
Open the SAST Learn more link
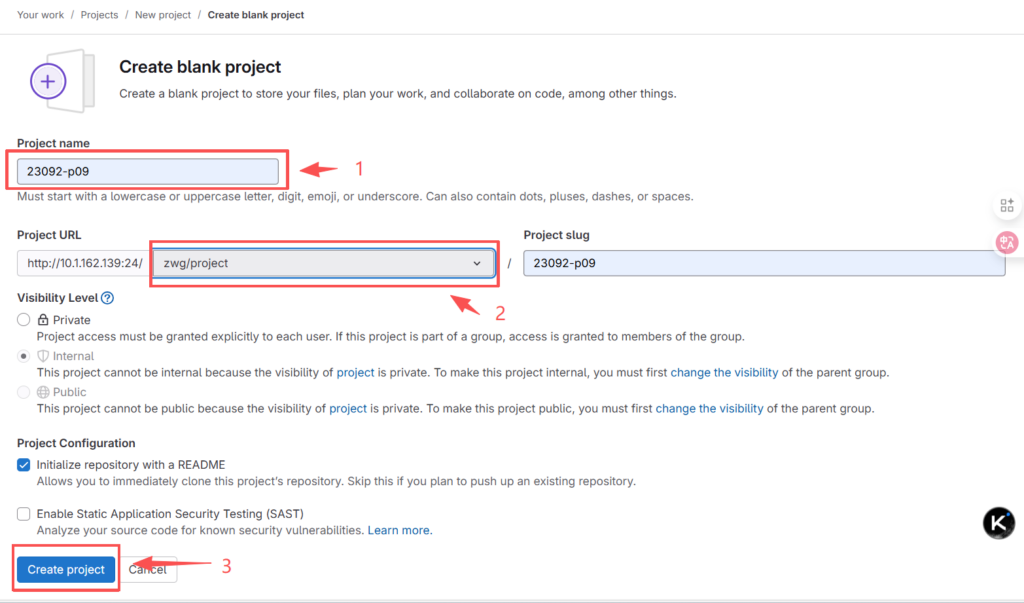point(399,530)
